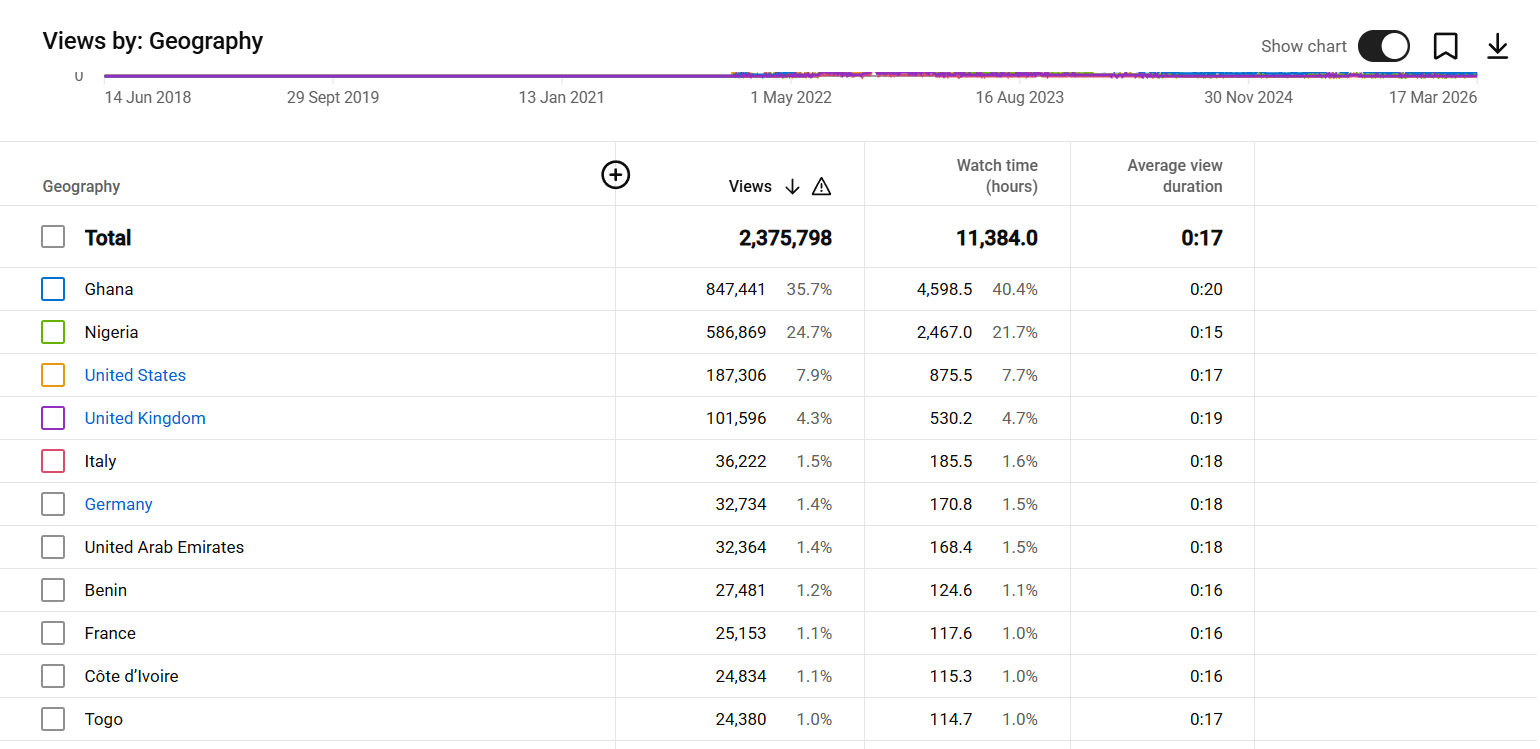Toggle the Italy color checkbox
This screenshot has width=1540, height=749.
pos(53,461)
